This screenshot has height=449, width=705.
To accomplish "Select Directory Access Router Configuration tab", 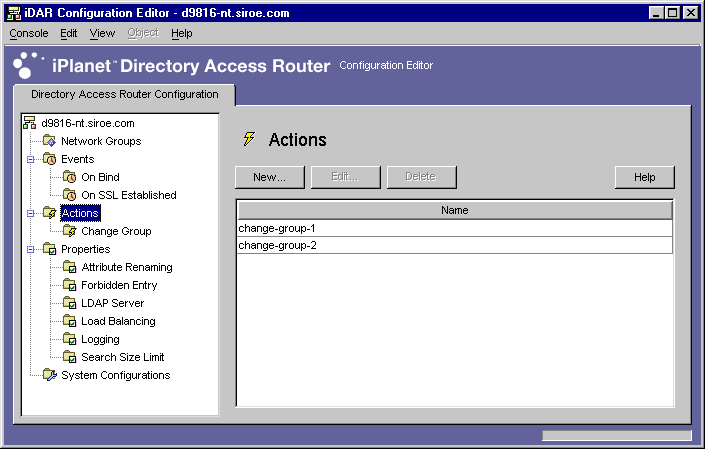I will click(125, 94).
